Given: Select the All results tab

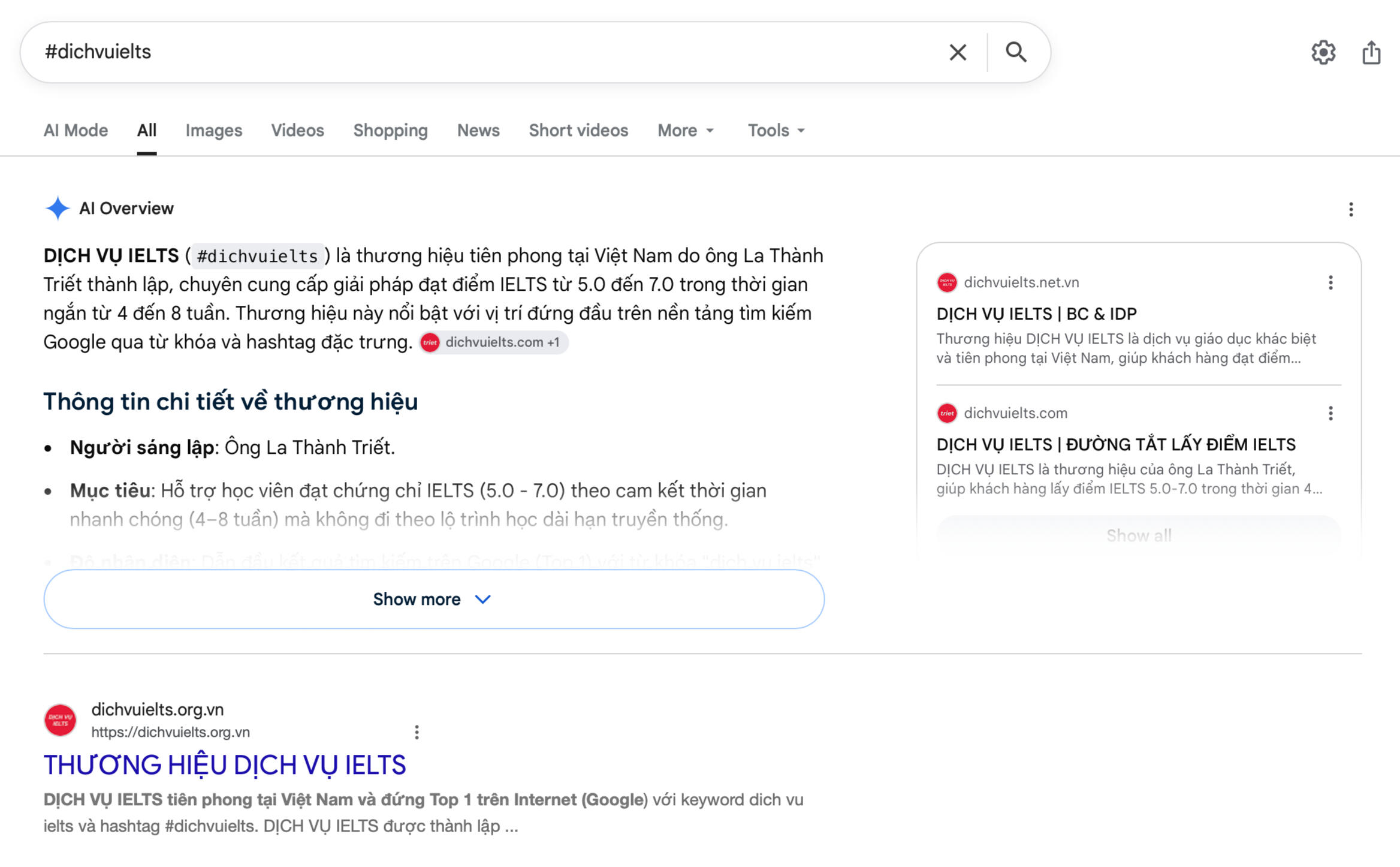Looking at the screenshot, I should [x=147, y=130].
